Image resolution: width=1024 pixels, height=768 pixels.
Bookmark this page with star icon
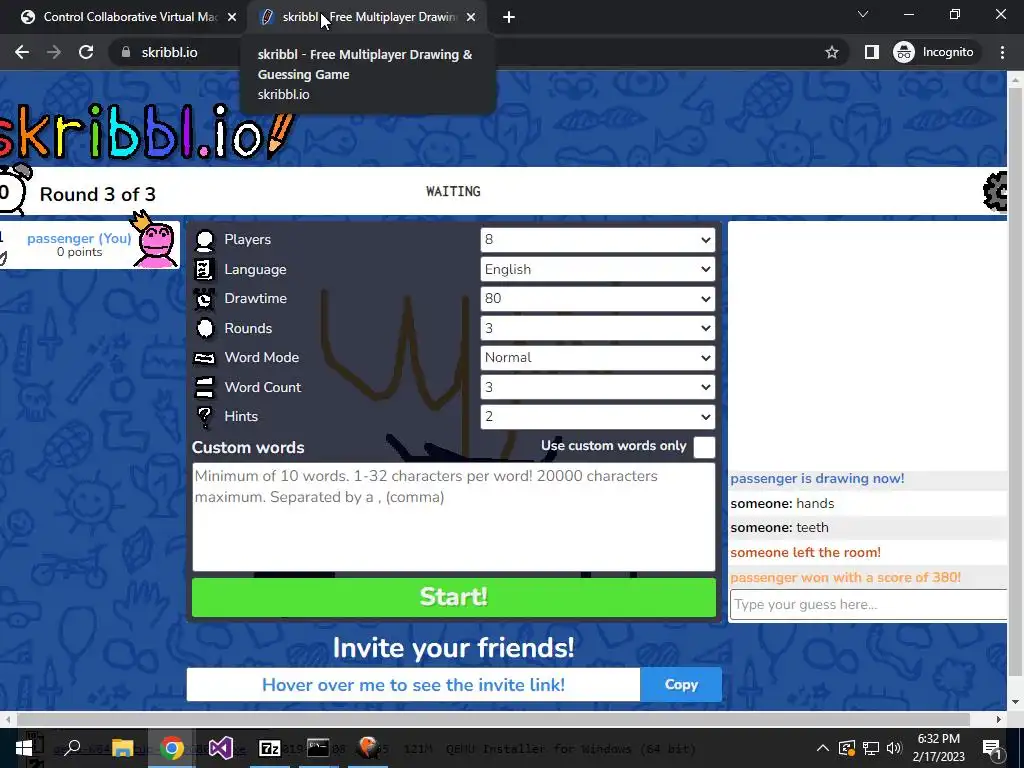pos(831,52)
